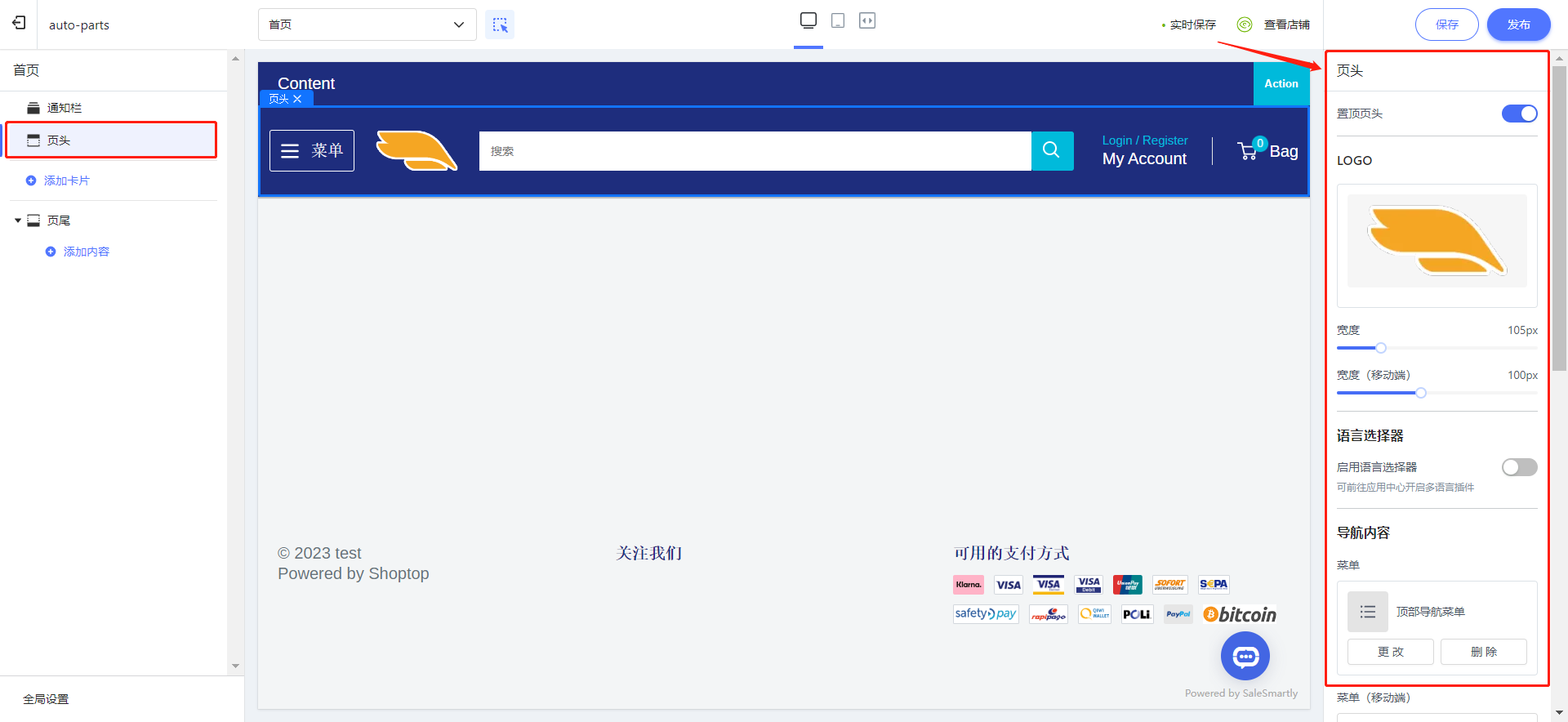1568x722 pixels.
Task: Open the 菜单 hamburger menu in preview
Action: coord(312,150)
